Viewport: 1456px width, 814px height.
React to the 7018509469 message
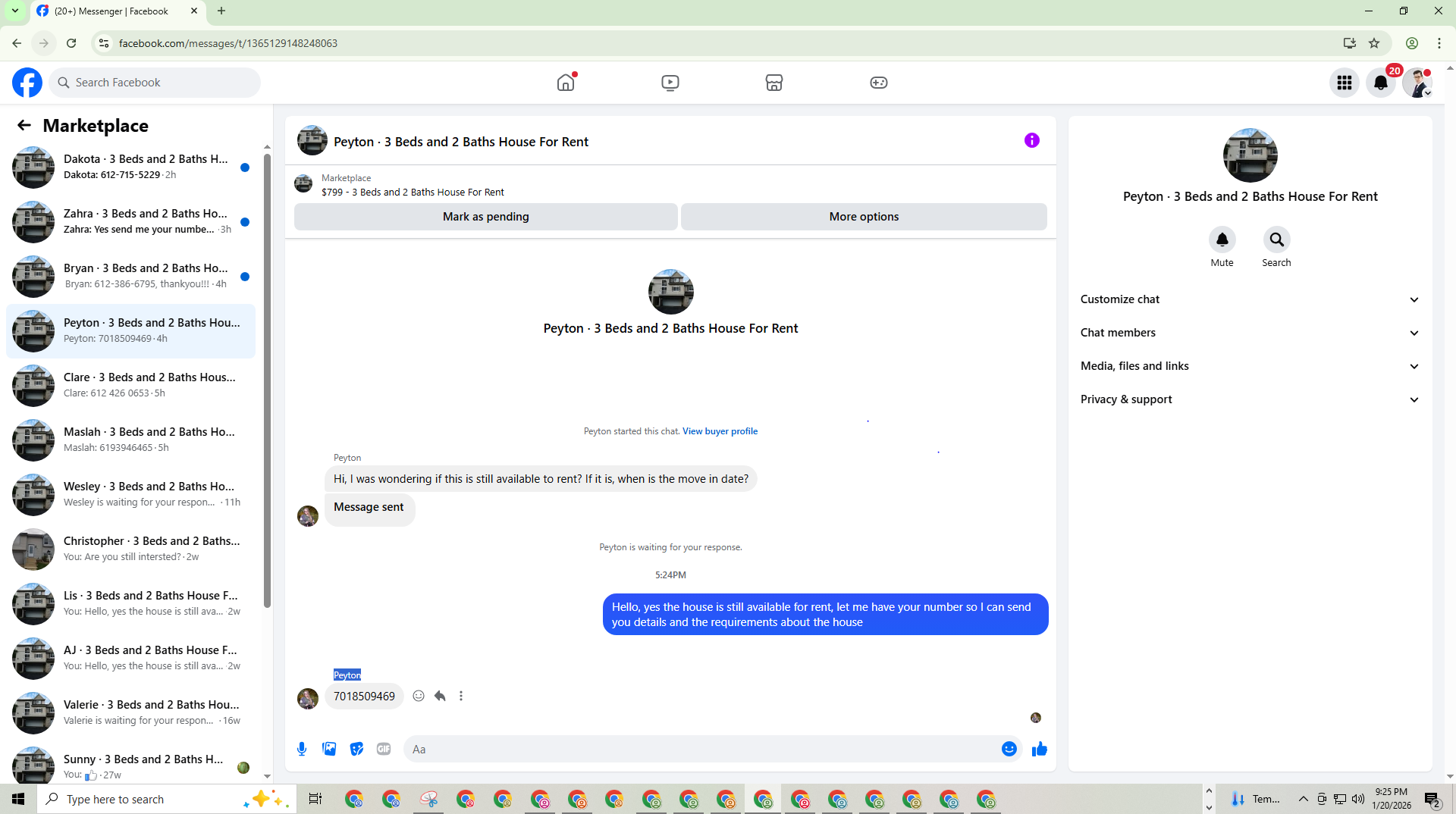pos(419,696)
